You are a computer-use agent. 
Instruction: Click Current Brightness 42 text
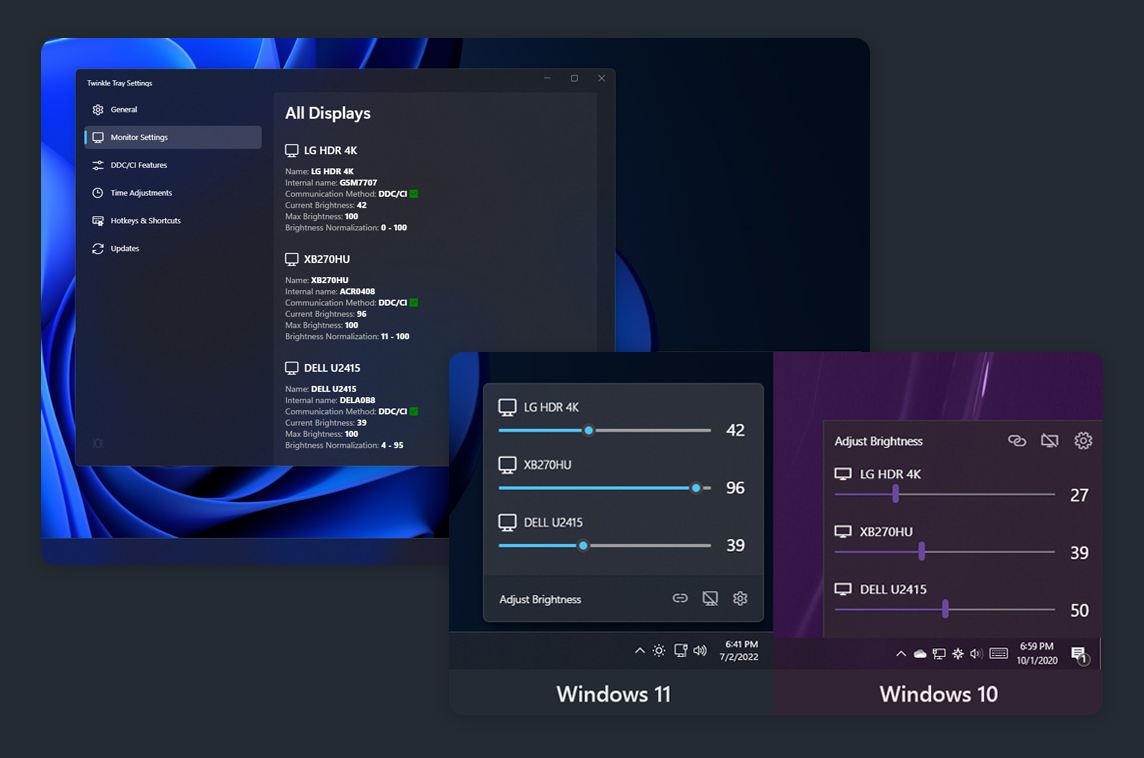tap(325, 205)
